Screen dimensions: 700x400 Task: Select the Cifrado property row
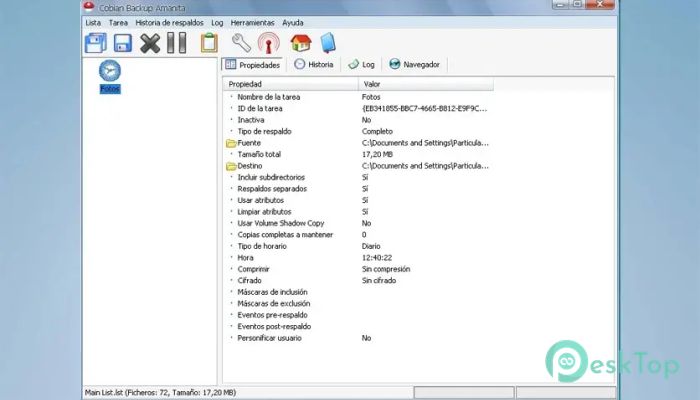358,281
